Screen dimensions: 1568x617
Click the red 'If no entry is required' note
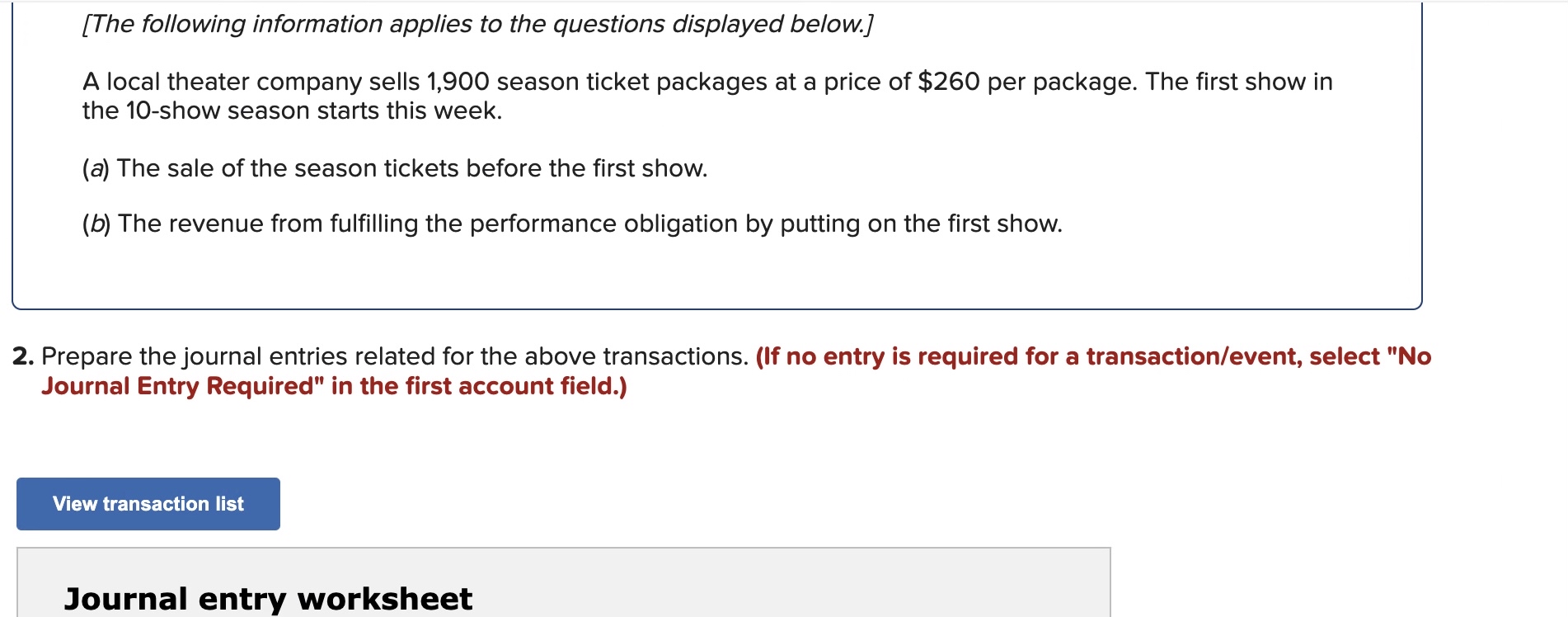(1093, 356)
